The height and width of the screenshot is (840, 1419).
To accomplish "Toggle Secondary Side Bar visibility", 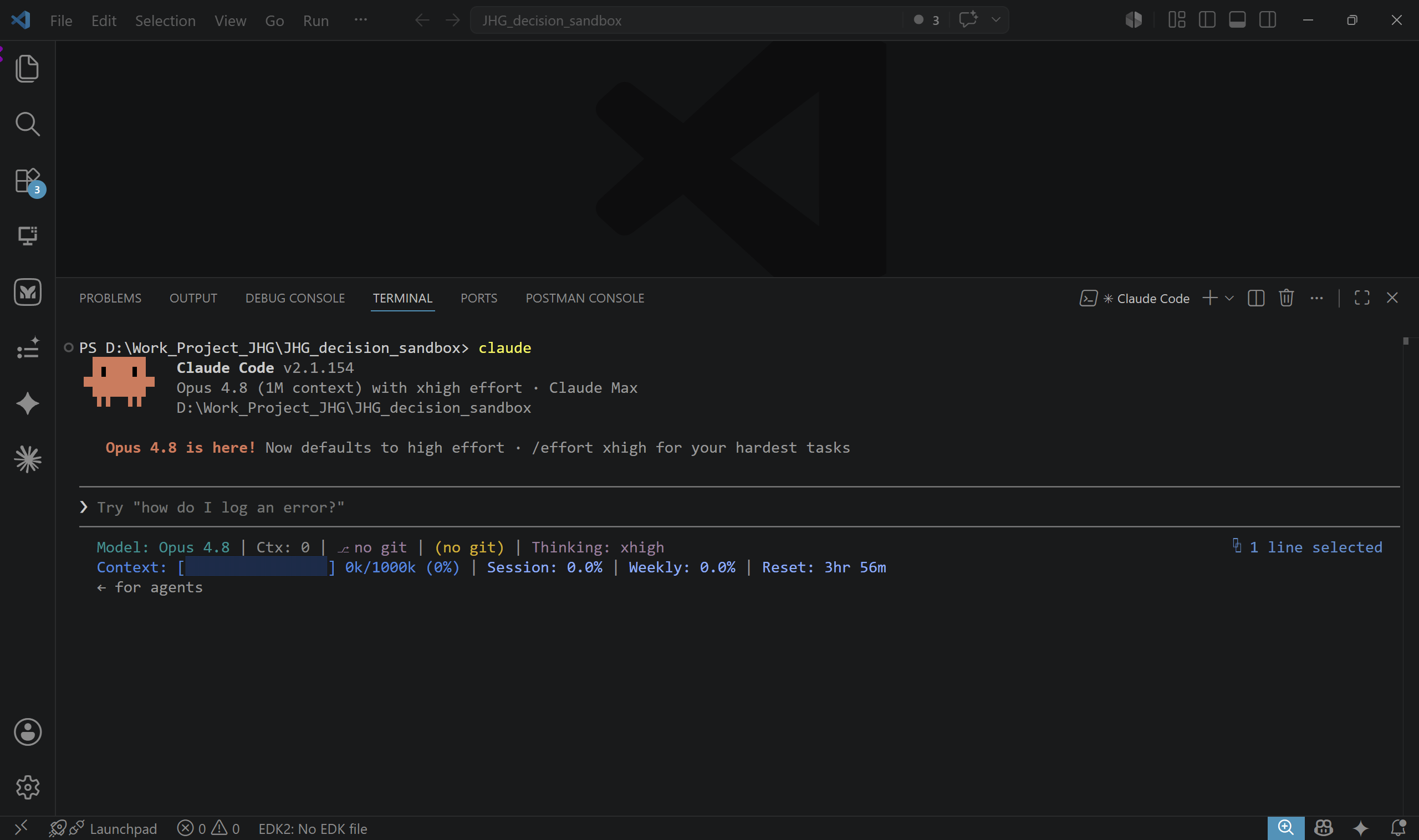I will click(x=1268, y=20).
